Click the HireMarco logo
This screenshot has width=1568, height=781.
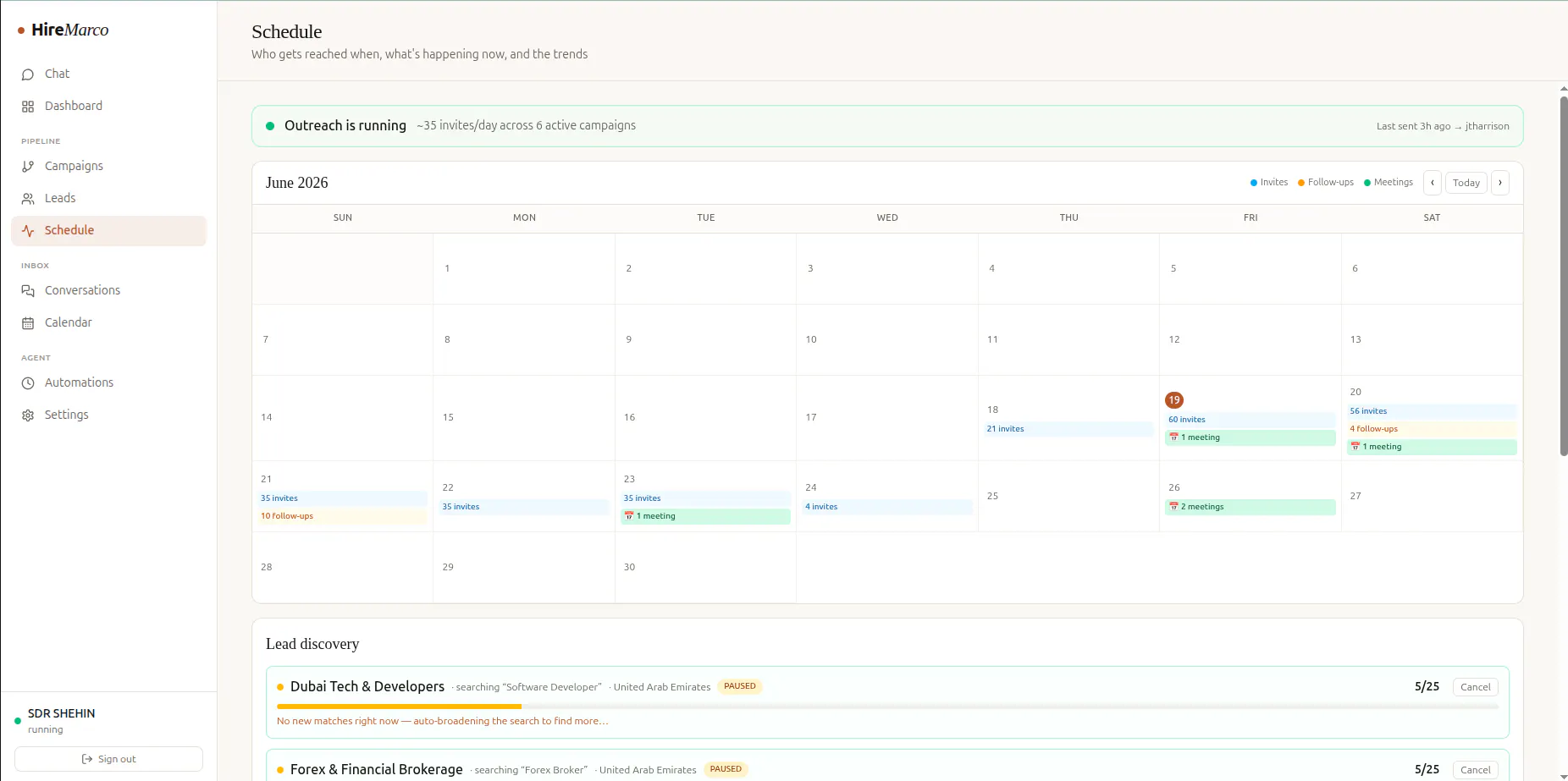tap(63, 30)
